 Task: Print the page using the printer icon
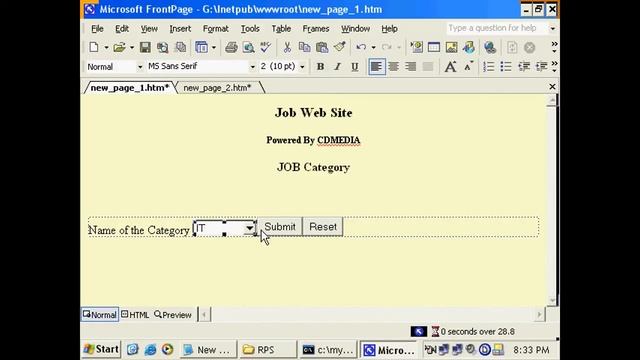231,47
